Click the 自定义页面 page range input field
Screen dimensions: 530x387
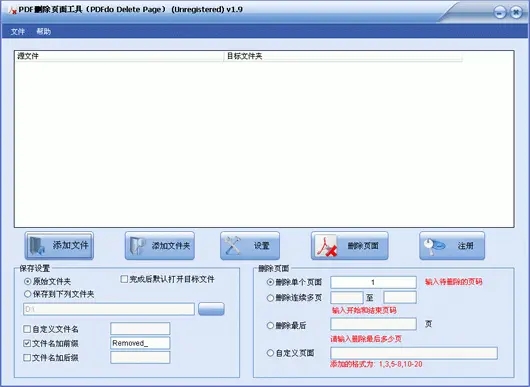414,353
